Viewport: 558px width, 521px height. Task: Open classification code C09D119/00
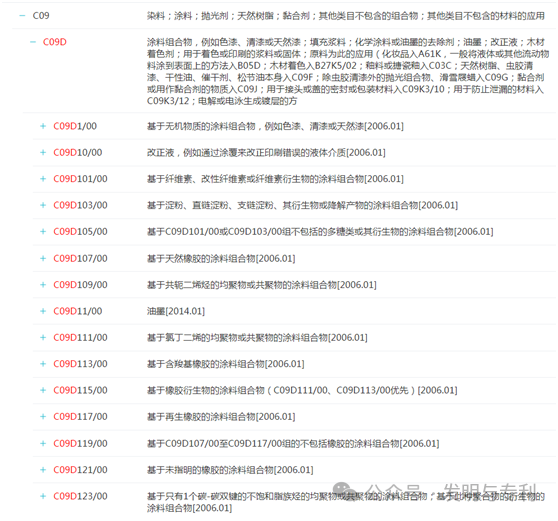point(80,443)
